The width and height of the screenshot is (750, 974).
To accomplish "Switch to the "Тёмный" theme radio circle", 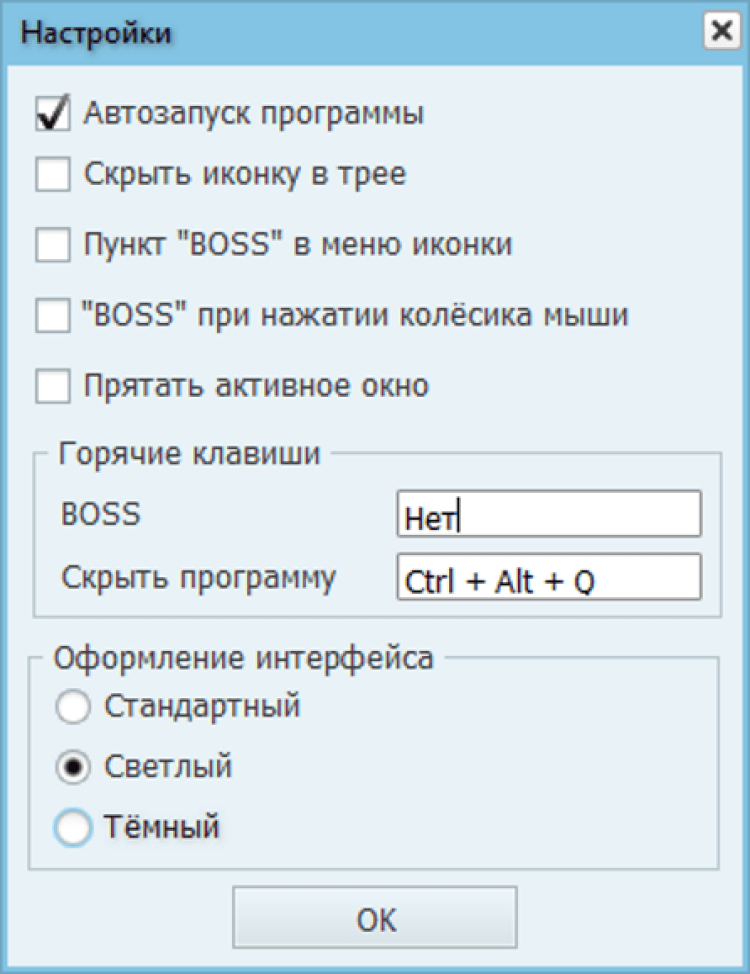I will click(74, 828).
